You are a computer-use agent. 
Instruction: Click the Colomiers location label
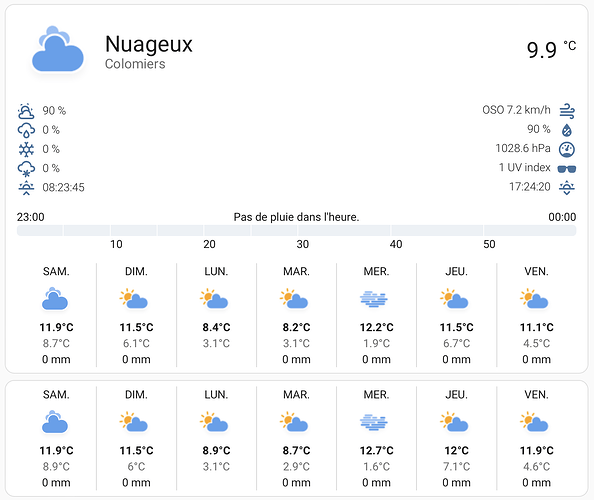[135, 64]
